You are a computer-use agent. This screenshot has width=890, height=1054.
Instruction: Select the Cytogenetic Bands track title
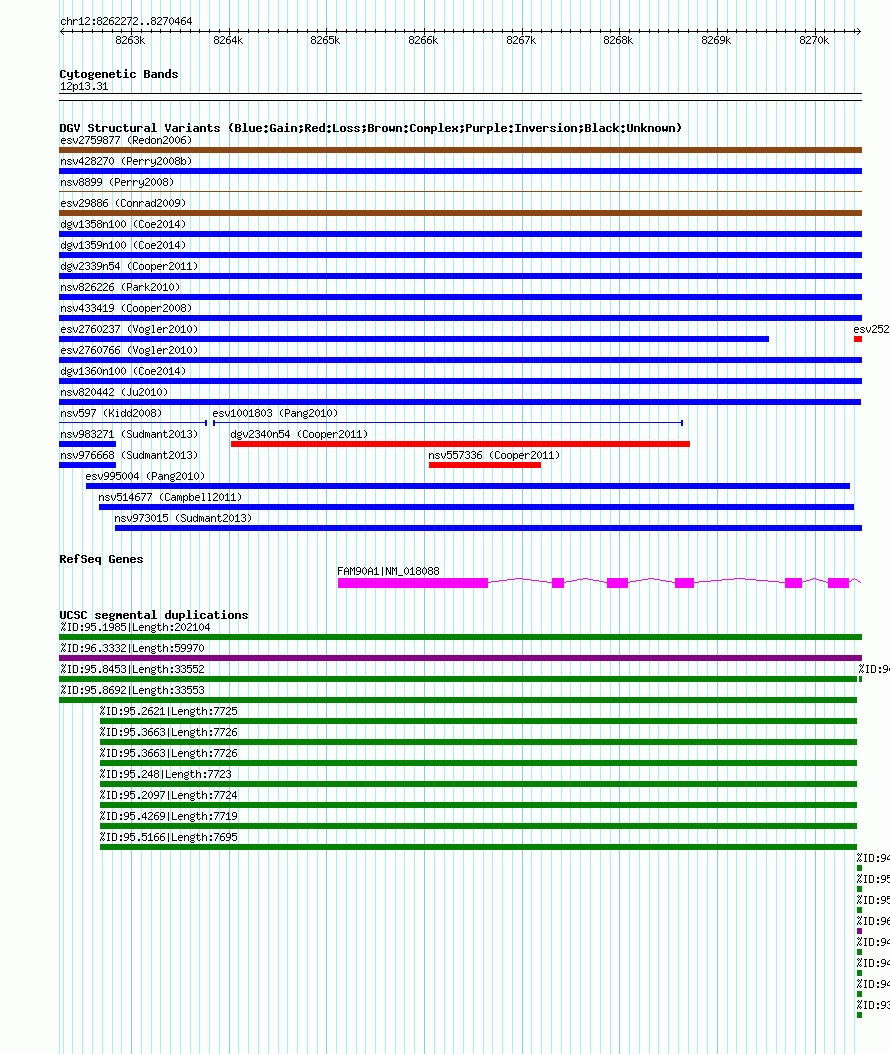point(119,74)
